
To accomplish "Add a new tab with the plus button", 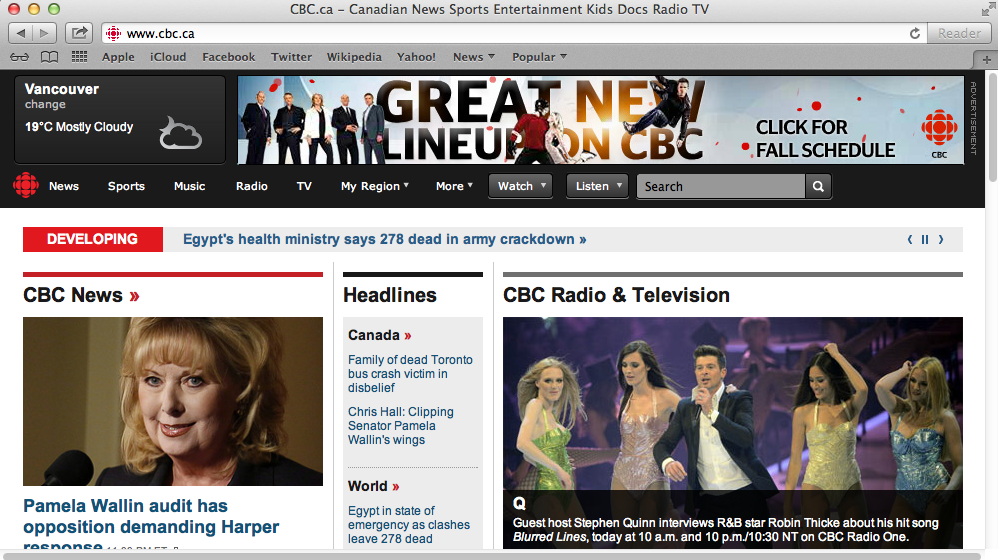I will click(x=986, y=59).
